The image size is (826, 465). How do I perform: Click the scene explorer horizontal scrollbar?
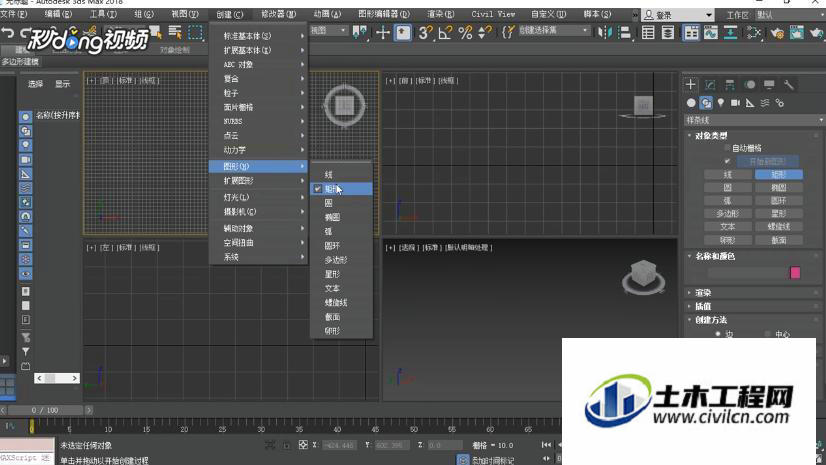tap(57, 378)
